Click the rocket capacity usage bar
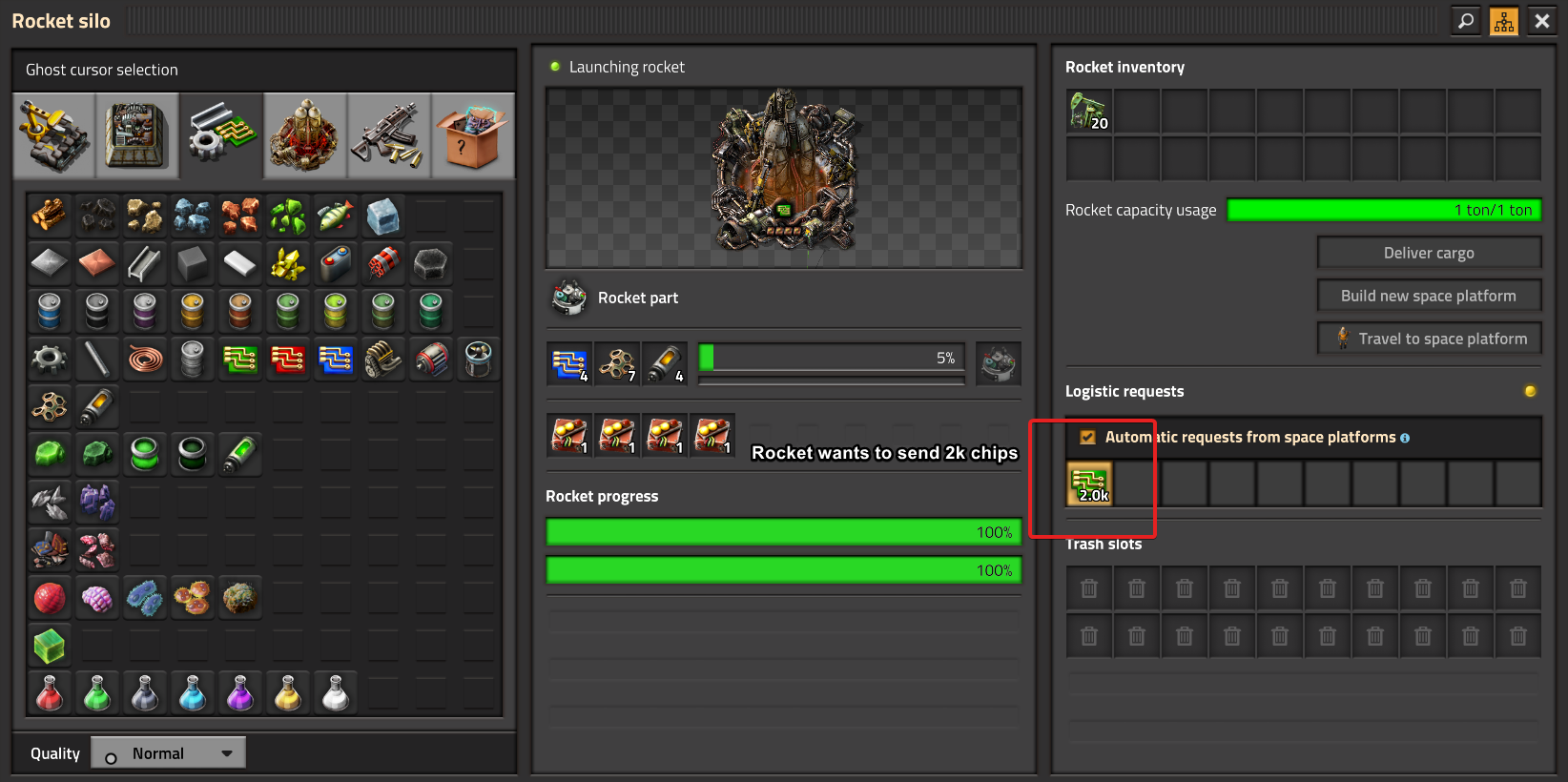The height and width of the screenshot is (782, 1568). click(x=1383, y=210)
